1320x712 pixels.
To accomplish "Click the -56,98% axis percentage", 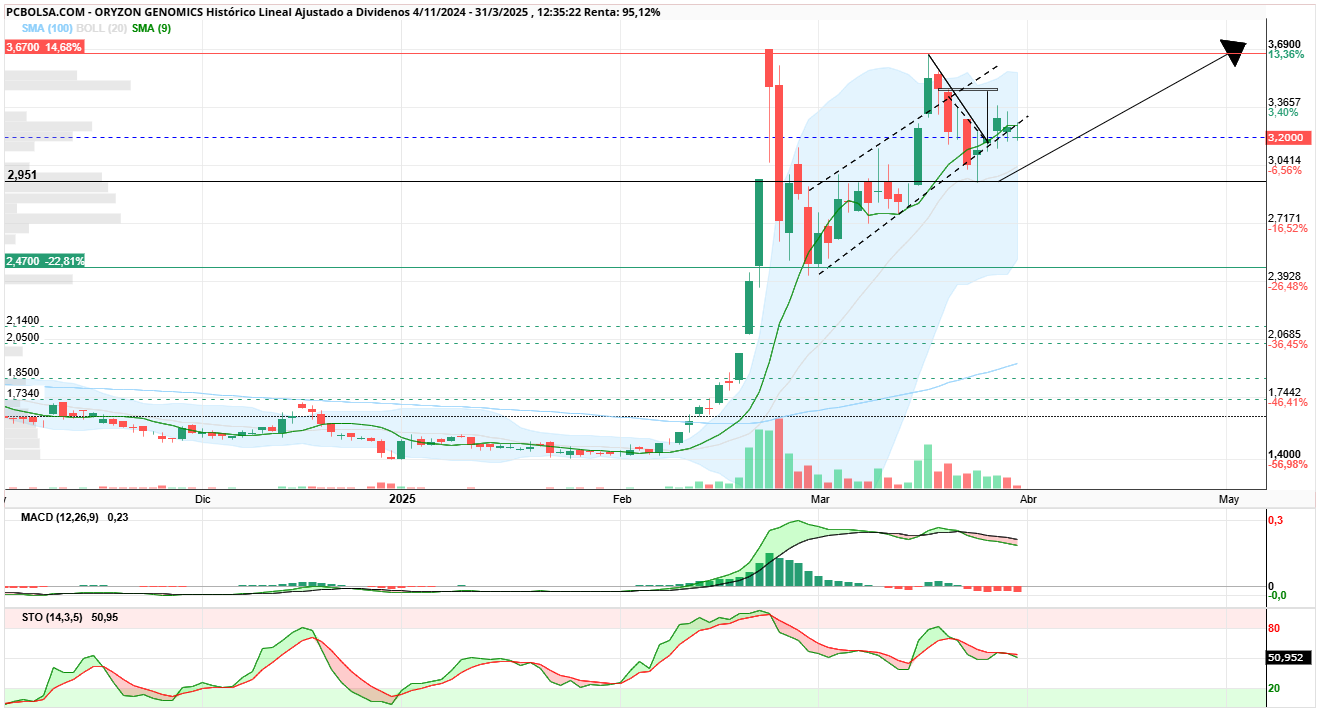I will click(1288, 464).
